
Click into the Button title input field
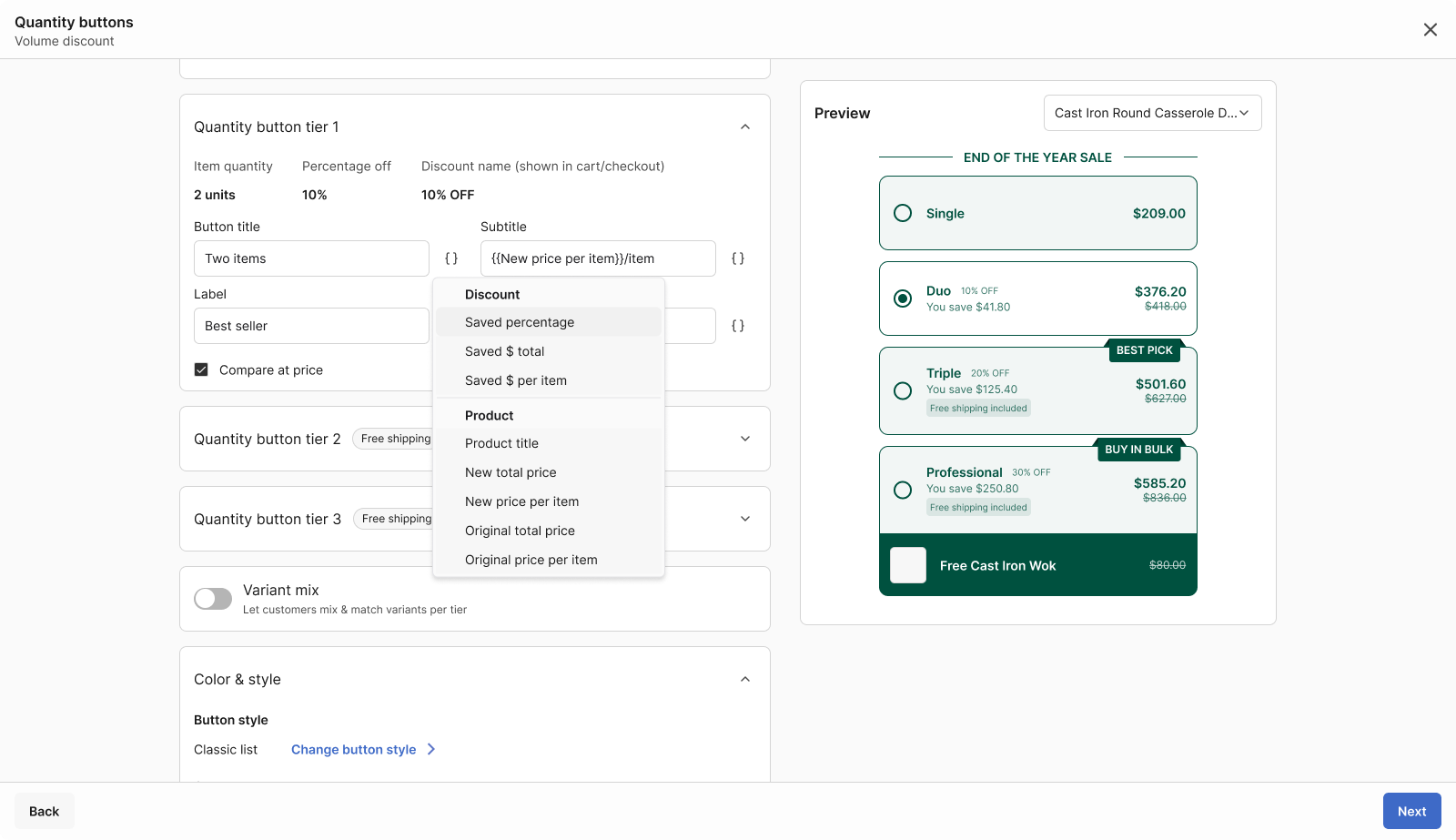[x=311, y=258]
